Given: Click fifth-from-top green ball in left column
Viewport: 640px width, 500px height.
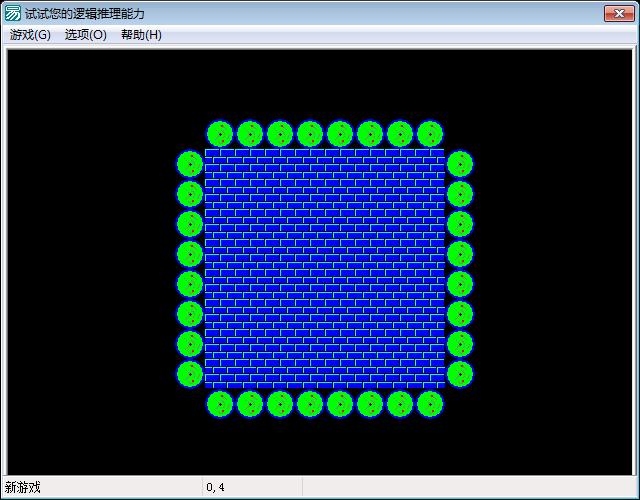Looking at the screenshot, I should (190, 284).
